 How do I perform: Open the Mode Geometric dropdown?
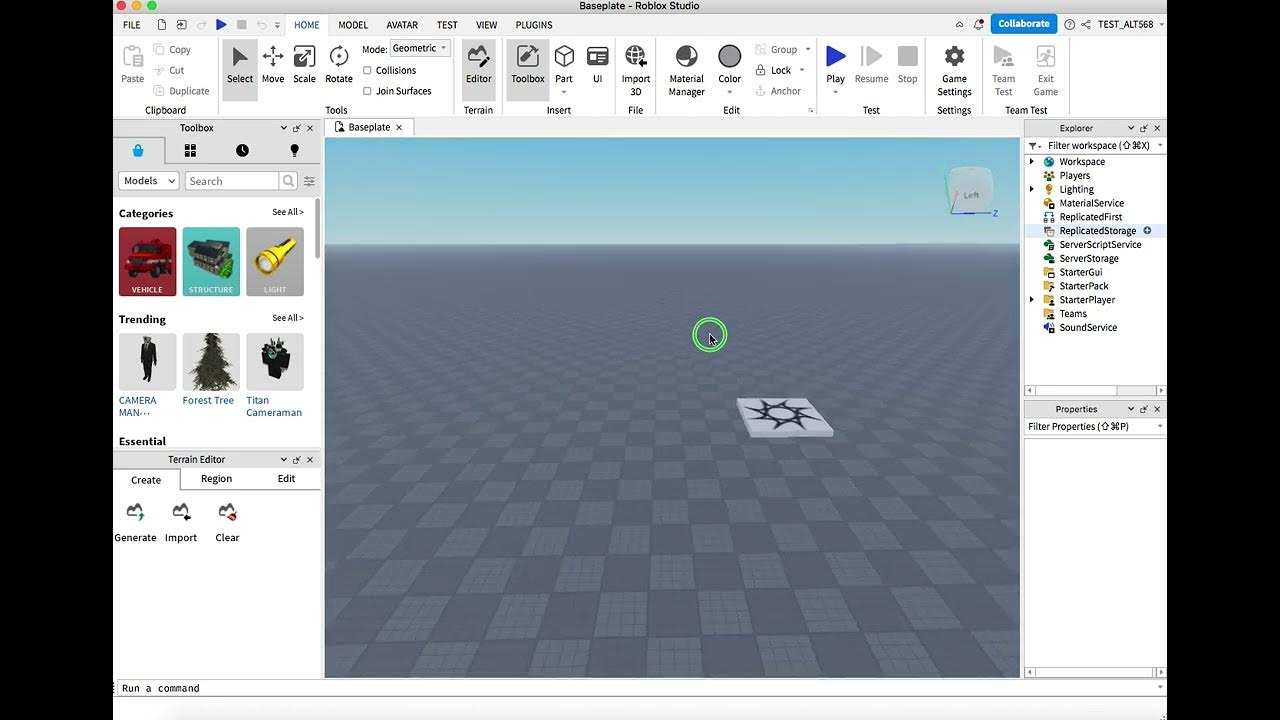point(420,48)
